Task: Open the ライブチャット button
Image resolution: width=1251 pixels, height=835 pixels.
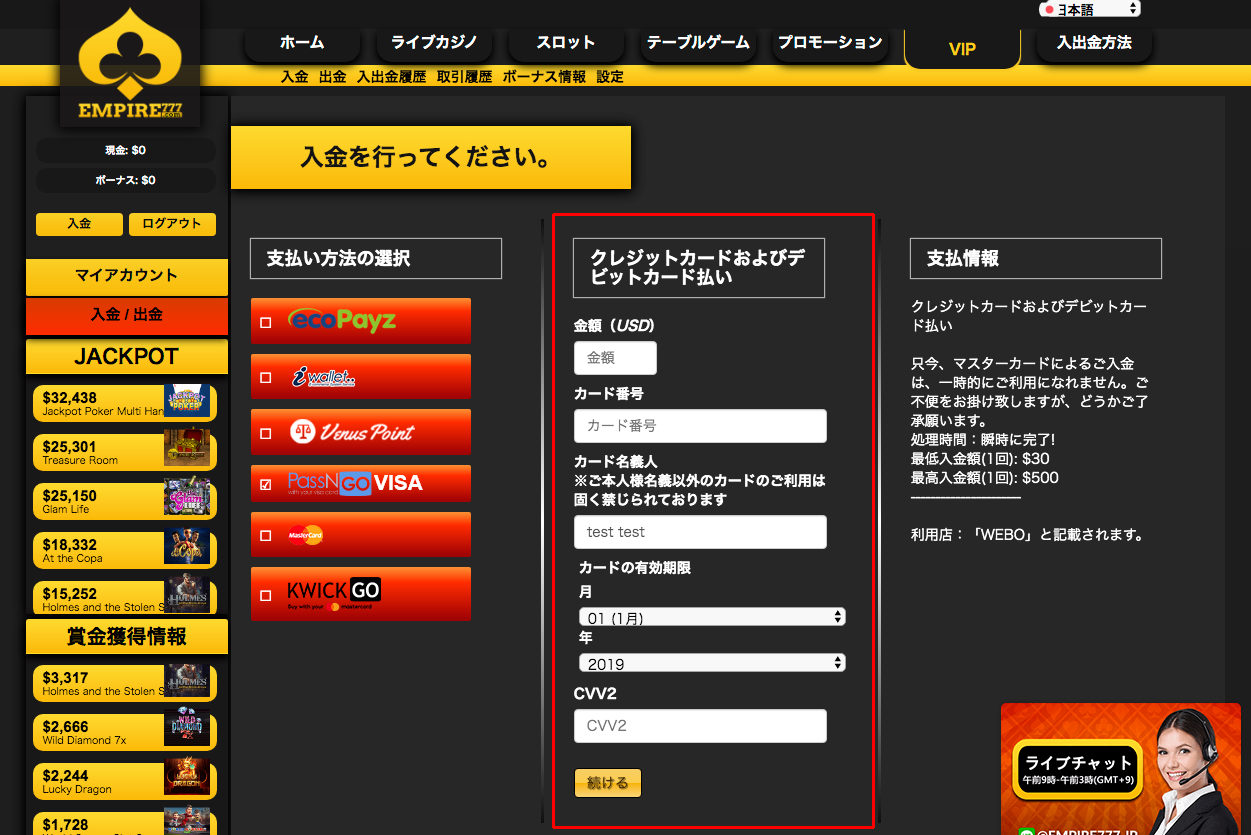Action: (1077, 768)
